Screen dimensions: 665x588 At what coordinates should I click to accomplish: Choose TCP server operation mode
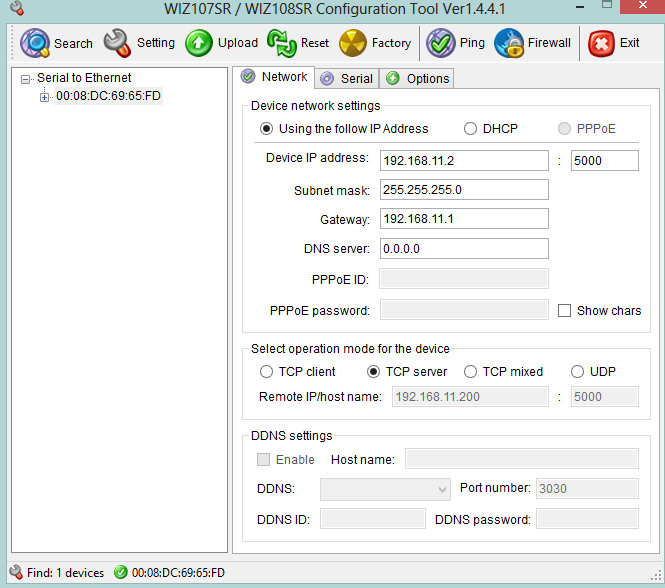tap(374, 372)
